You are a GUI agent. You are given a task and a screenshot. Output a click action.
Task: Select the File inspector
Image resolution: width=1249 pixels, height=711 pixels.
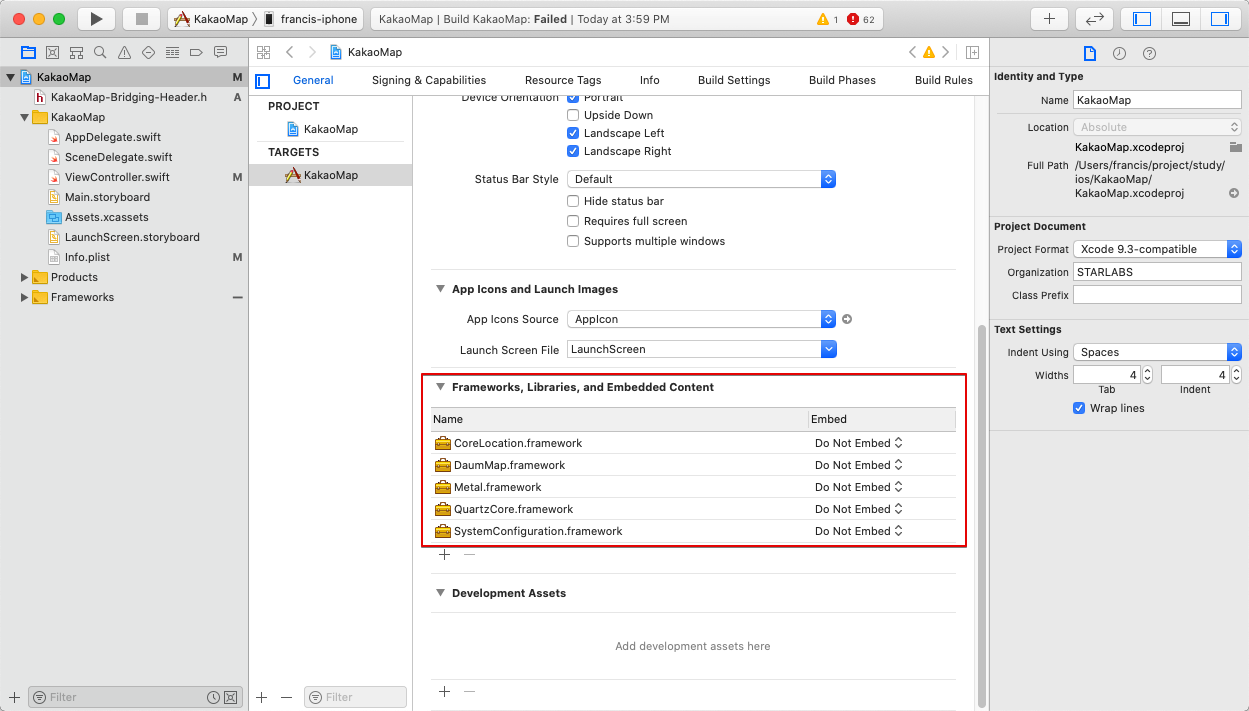click(1090, 54)
